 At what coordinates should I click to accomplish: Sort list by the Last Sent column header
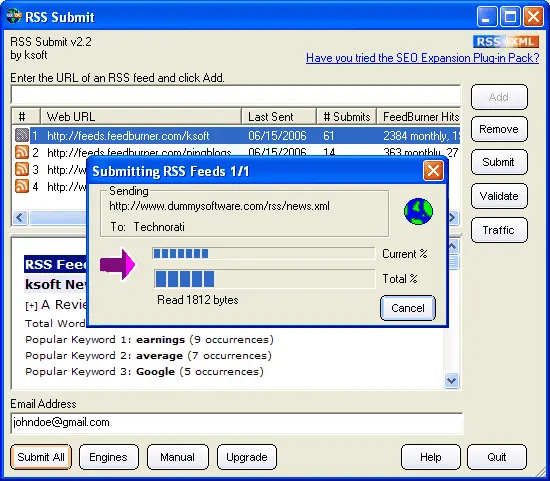[279, 116]
